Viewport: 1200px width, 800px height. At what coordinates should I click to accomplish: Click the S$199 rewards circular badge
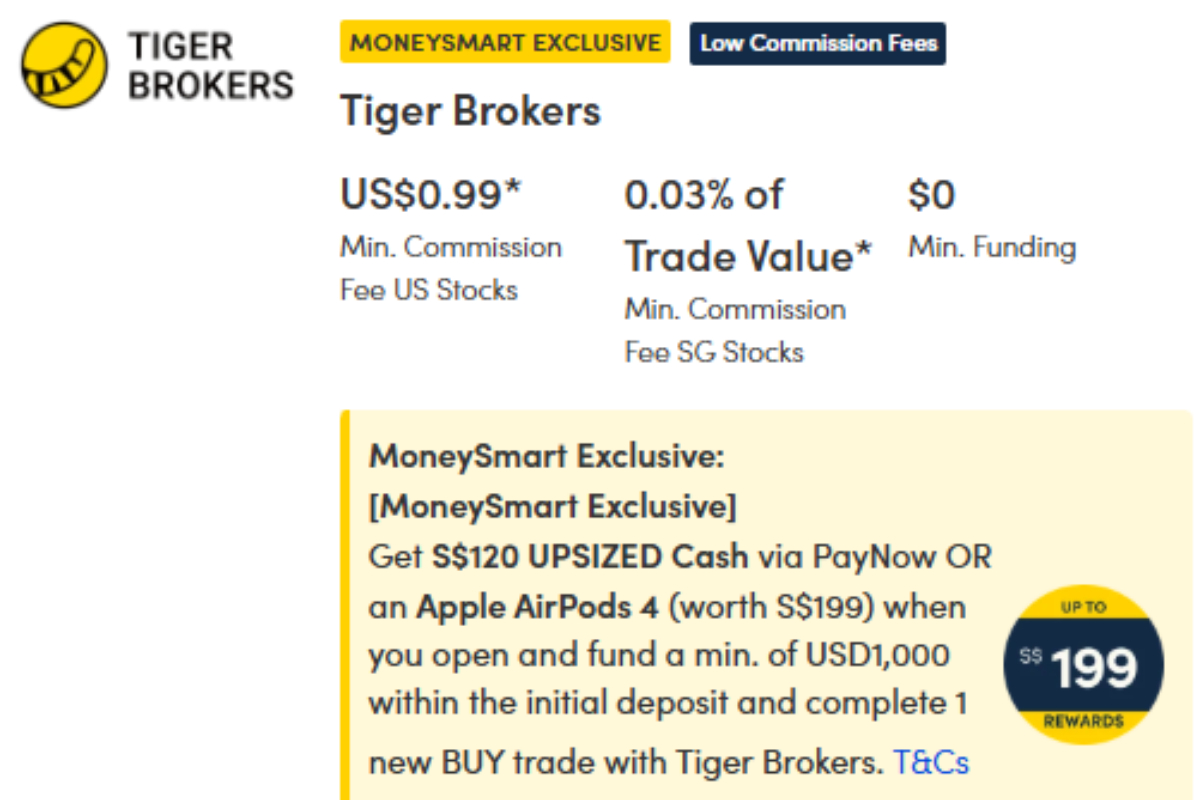tap(1083, 665)
